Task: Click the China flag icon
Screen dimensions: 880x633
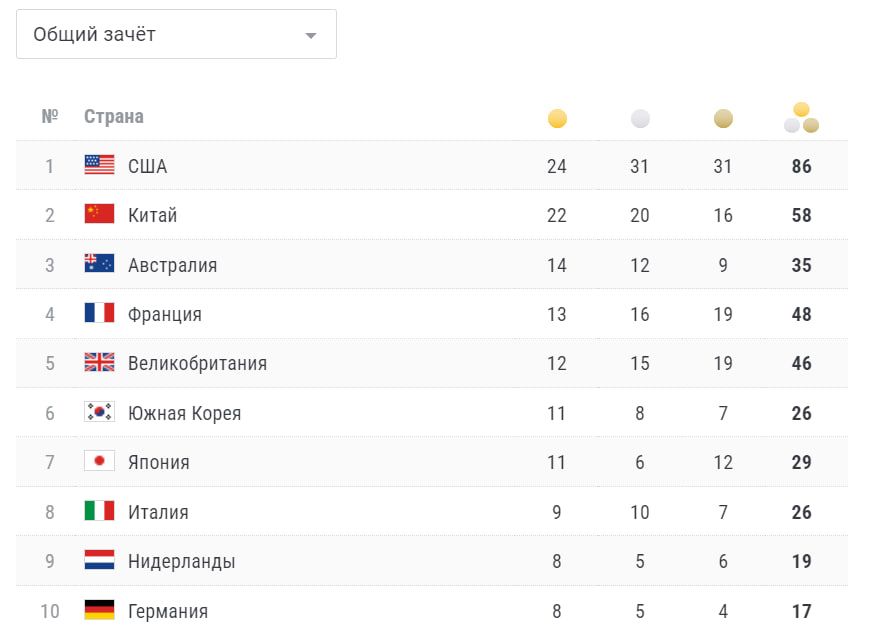Action: coord(99,215)
